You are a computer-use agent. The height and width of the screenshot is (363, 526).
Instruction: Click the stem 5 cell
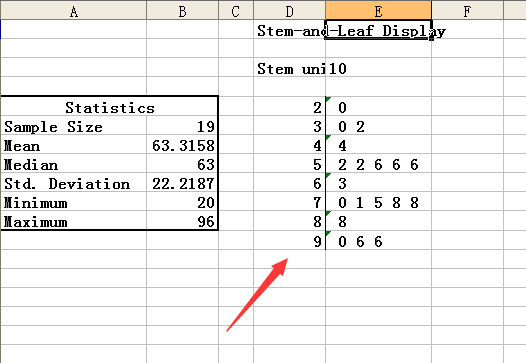point(290,164)
